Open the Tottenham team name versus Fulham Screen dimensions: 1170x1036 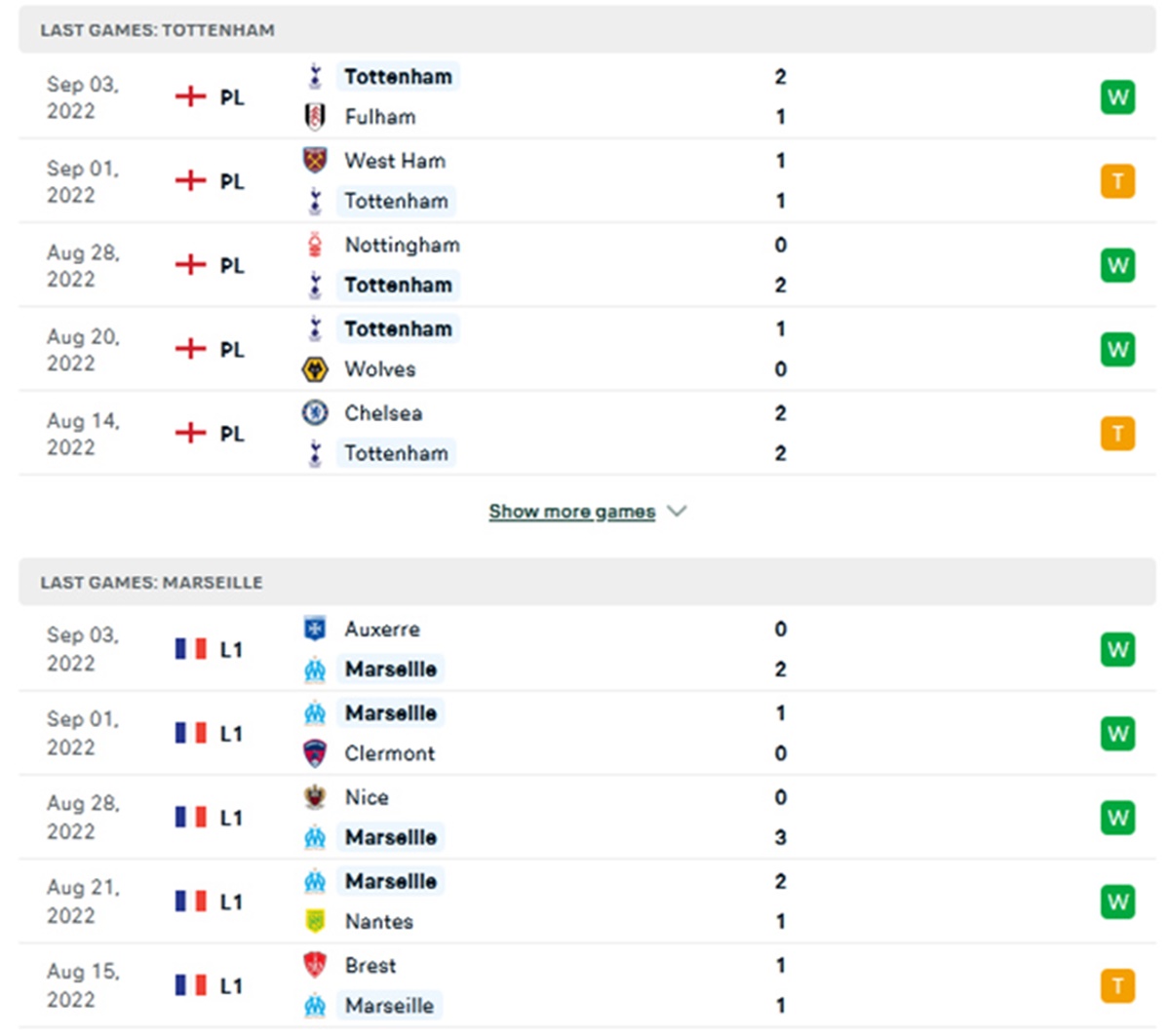click(398, 77)
